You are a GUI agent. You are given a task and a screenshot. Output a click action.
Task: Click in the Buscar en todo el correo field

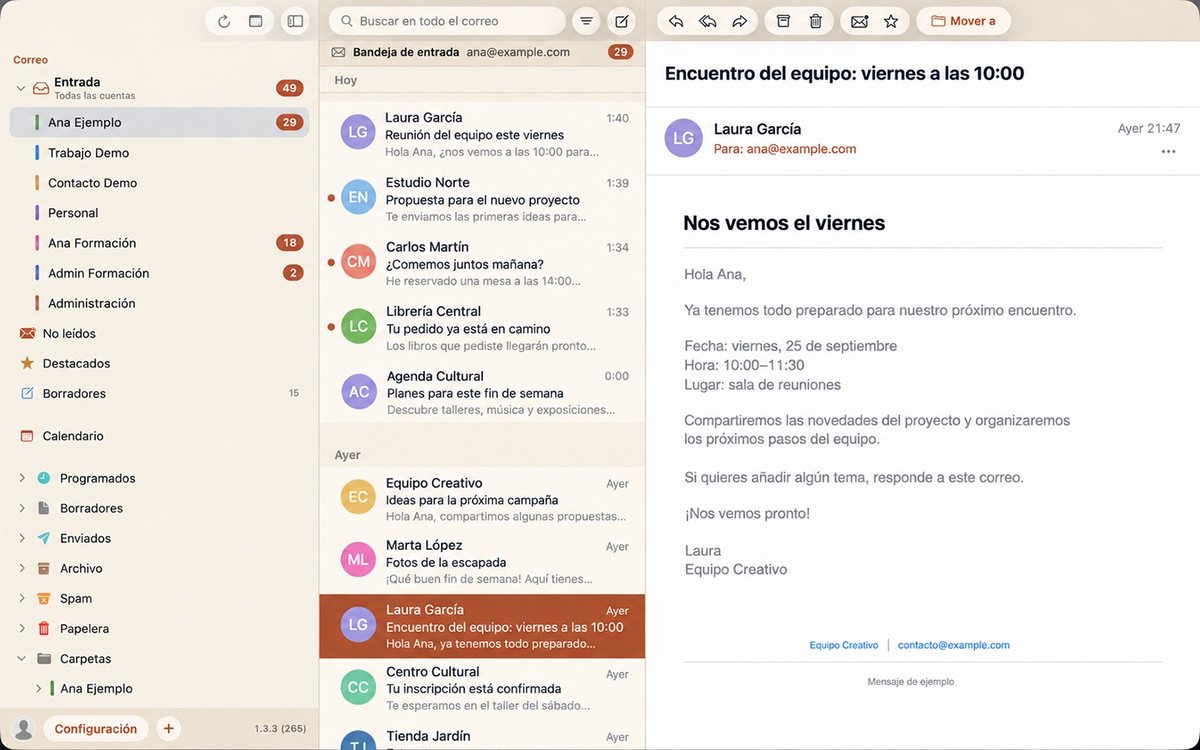[447, 21]
